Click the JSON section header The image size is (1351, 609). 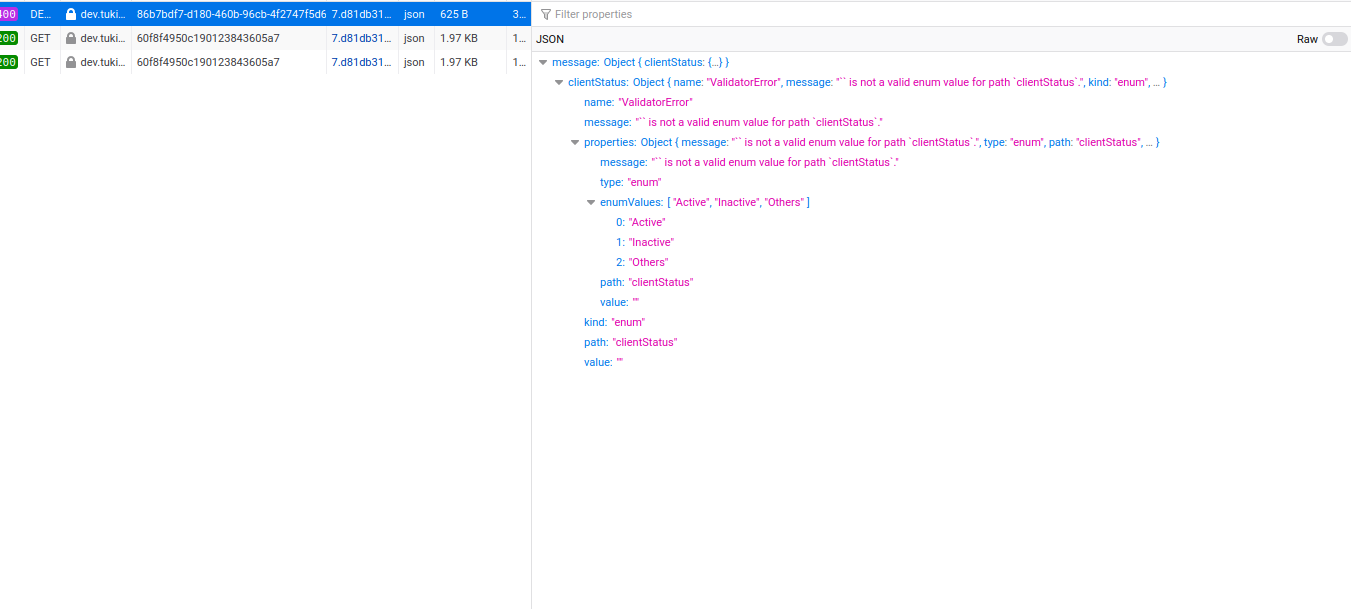click(550, 39)
